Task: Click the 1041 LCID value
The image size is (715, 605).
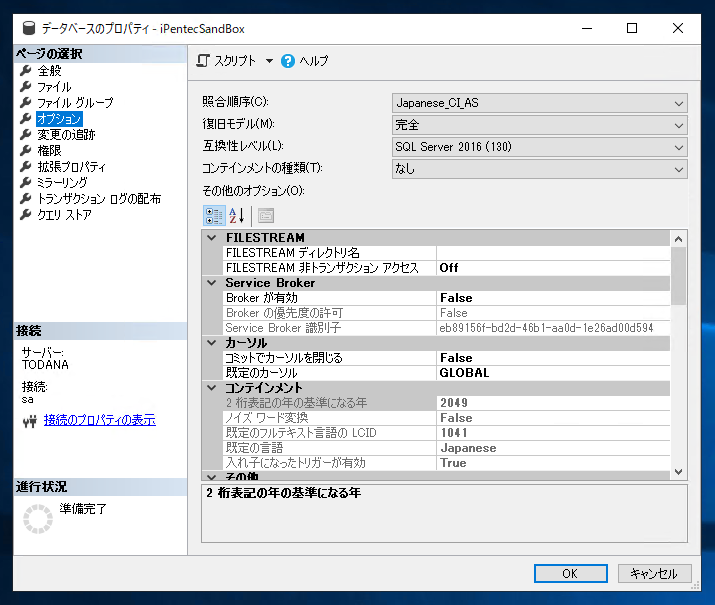Action: click(454, 433)
